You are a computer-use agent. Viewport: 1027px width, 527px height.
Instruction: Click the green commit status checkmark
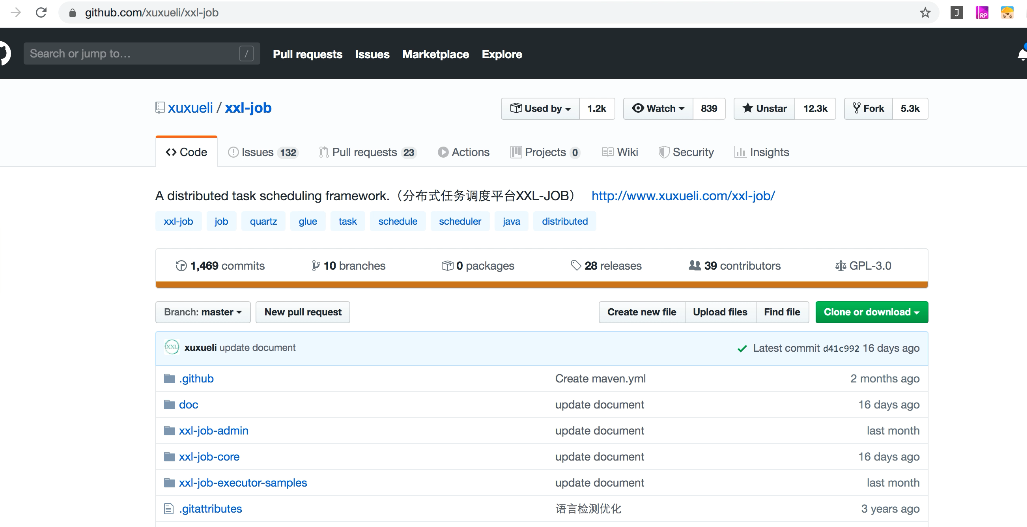[x=742, y=348]
